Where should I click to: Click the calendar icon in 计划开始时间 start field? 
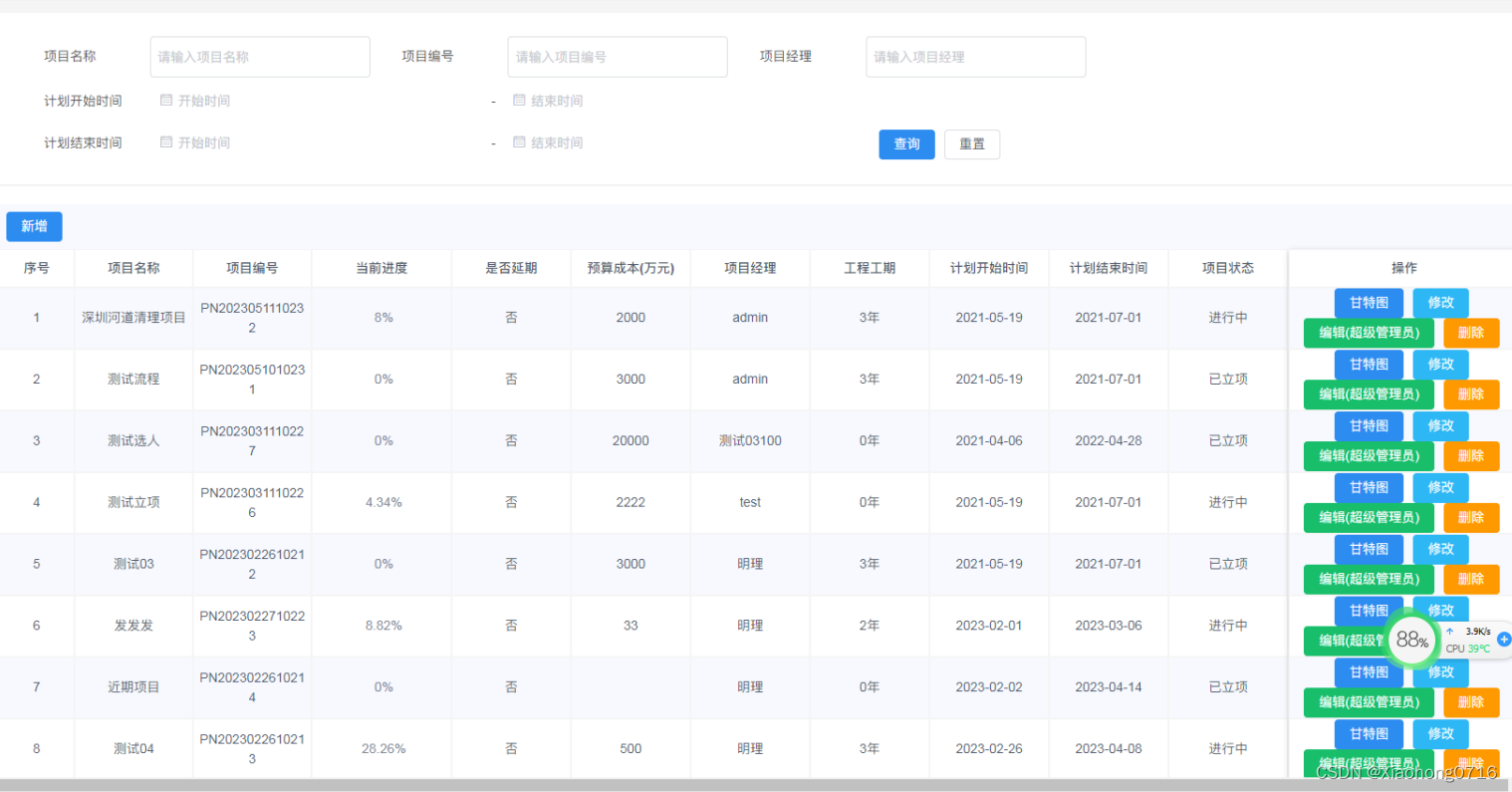165,100
